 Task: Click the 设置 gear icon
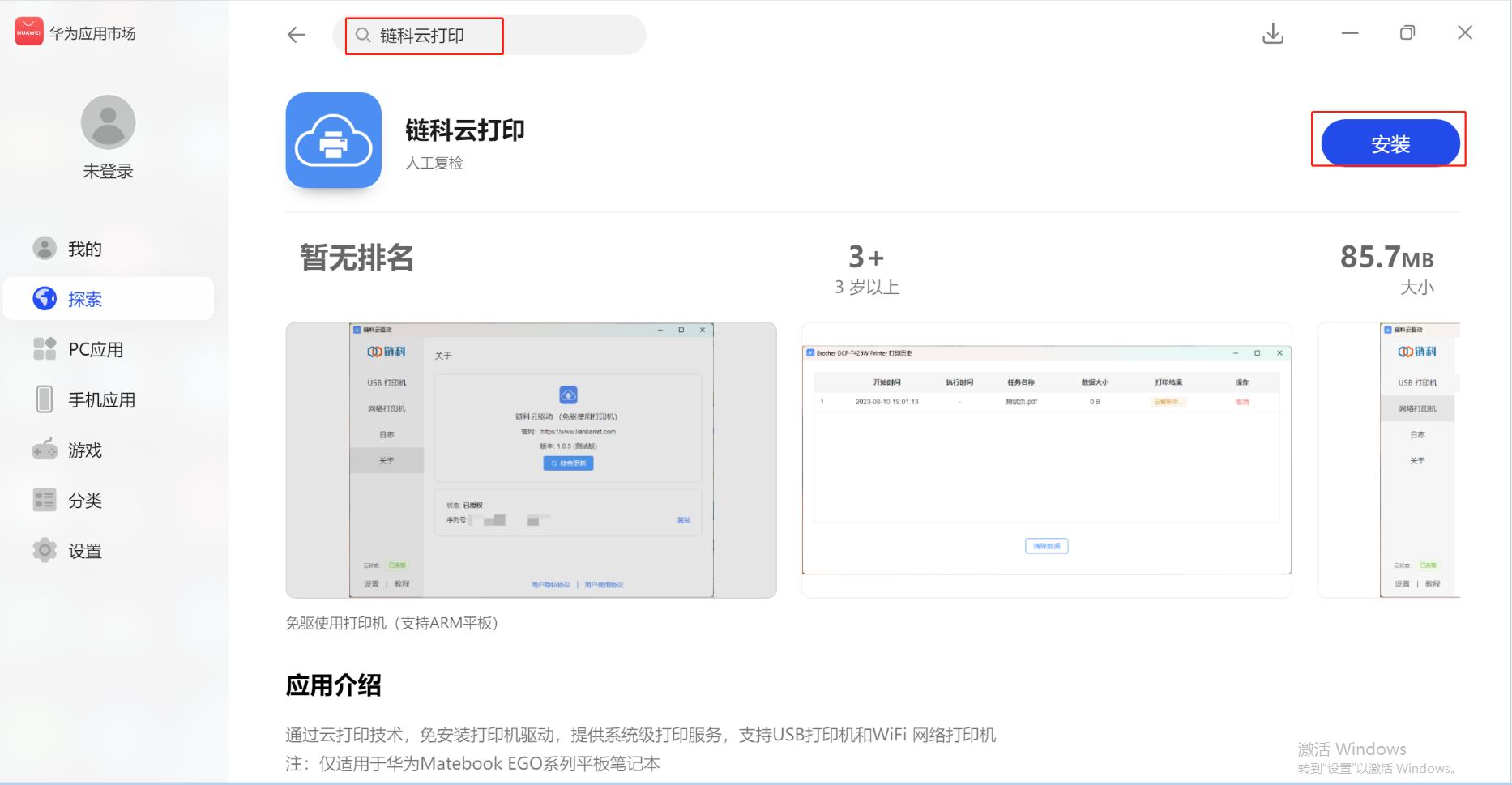pos(45,550)
